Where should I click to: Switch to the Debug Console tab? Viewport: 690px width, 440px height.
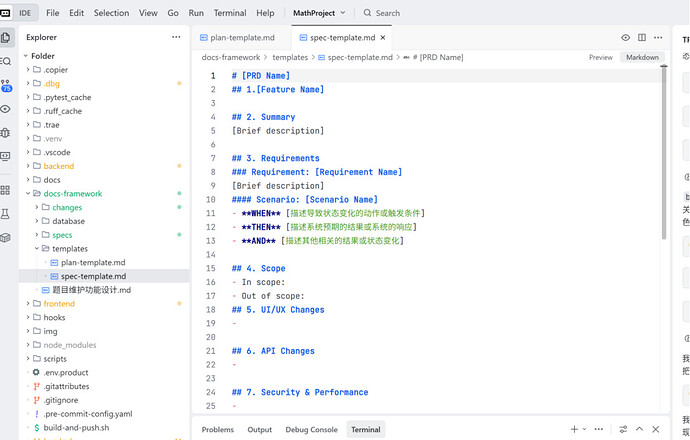tap(312, 429)
